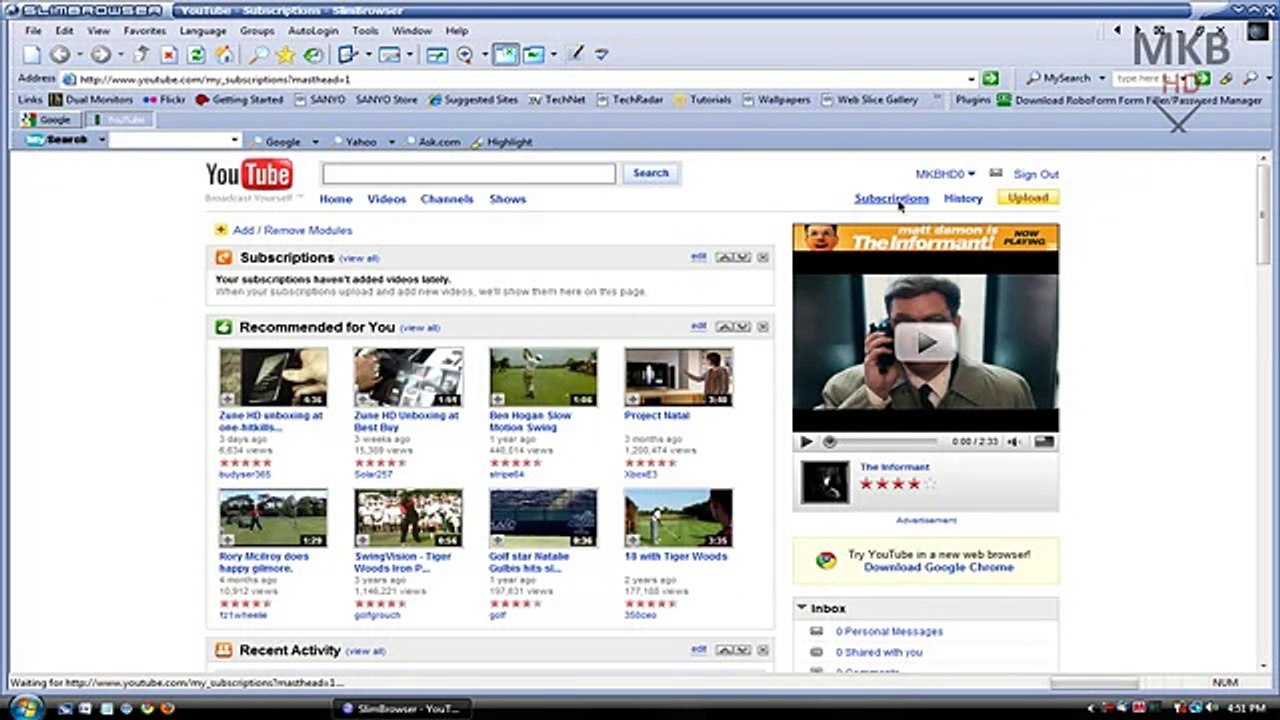The height and width of the screenshot is (720, 1280).
Task: Expand the address bar URL dropdown
Action: tap(970, 79)
